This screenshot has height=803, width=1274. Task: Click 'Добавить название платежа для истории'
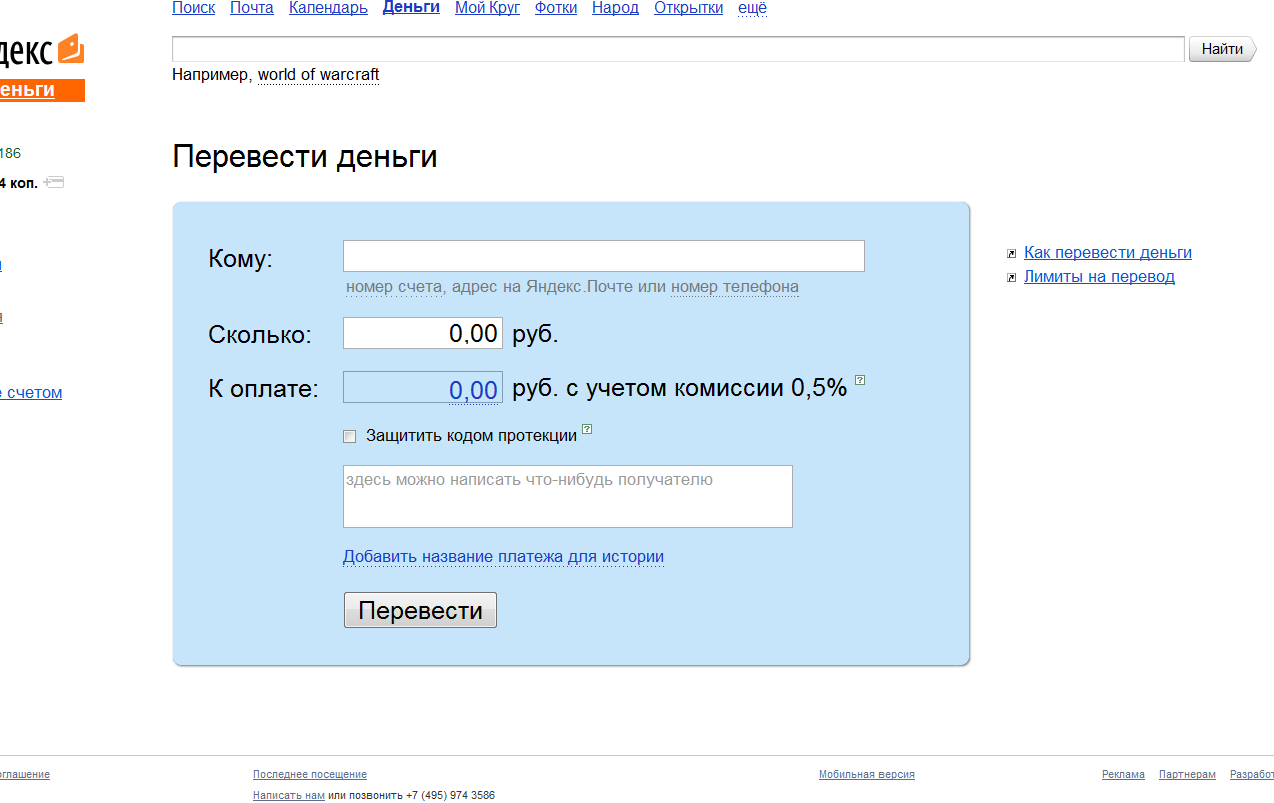pos(503,557)
